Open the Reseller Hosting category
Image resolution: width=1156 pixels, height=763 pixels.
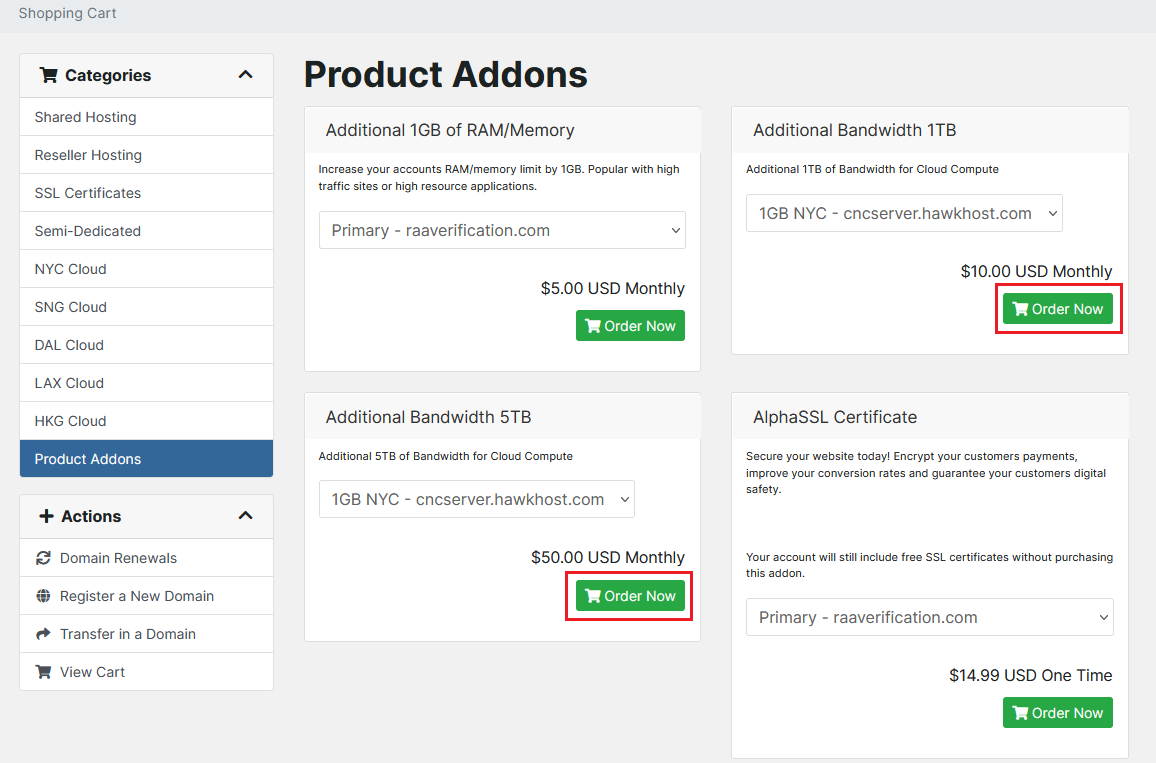88,155
